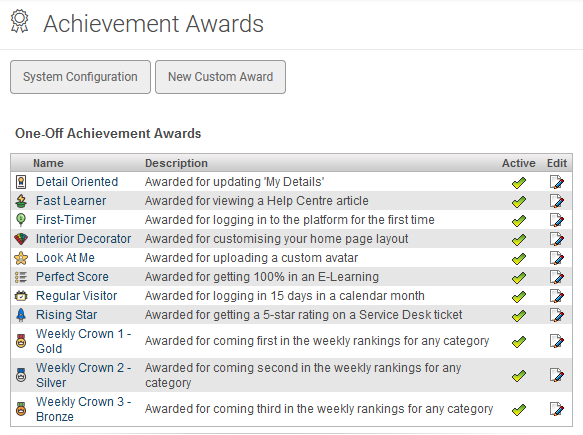
Task: Toggle active checkmark for Weekly Crown 2 - Silver
Action: [x=519, y=376]
